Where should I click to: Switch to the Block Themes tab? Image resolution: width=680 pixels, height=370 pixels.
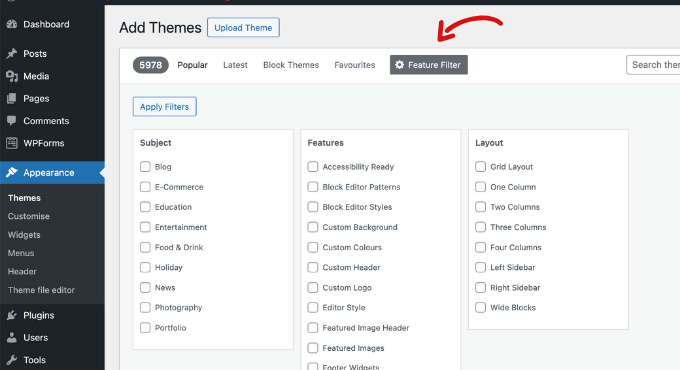coord(291,65)
